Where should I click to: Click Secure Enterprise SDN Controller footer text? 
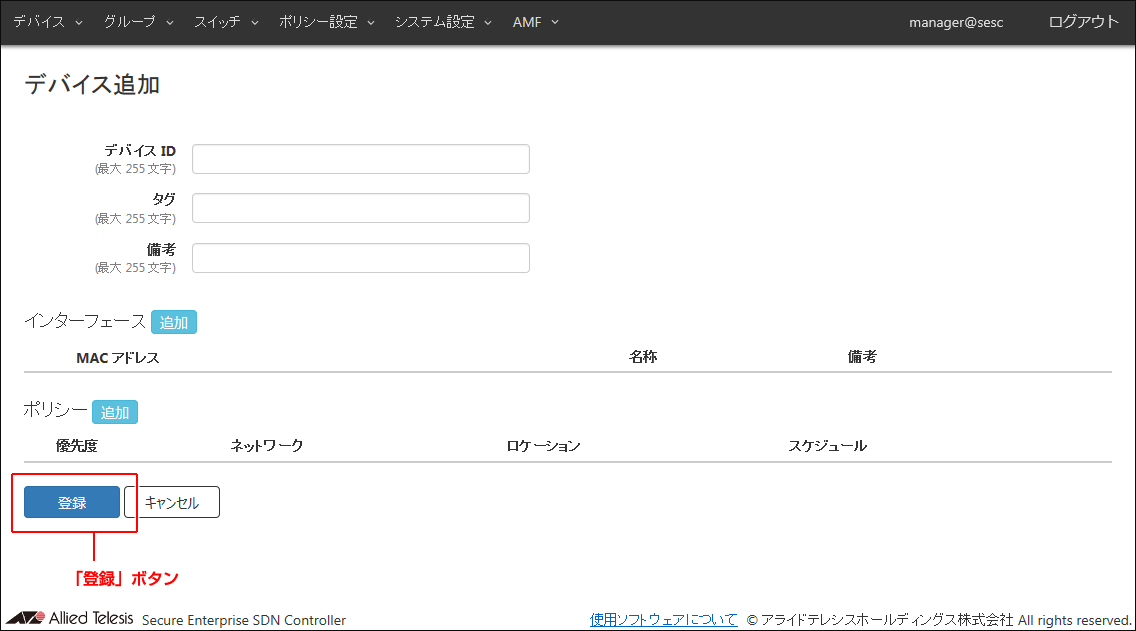click(x=244, y=620)
